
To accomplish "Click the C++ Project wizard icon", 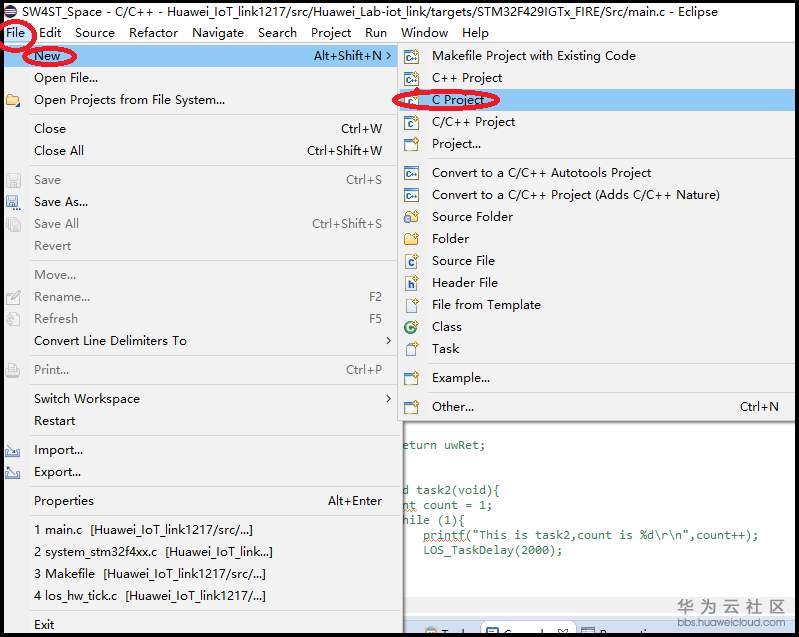I will [x=411, y=78].
